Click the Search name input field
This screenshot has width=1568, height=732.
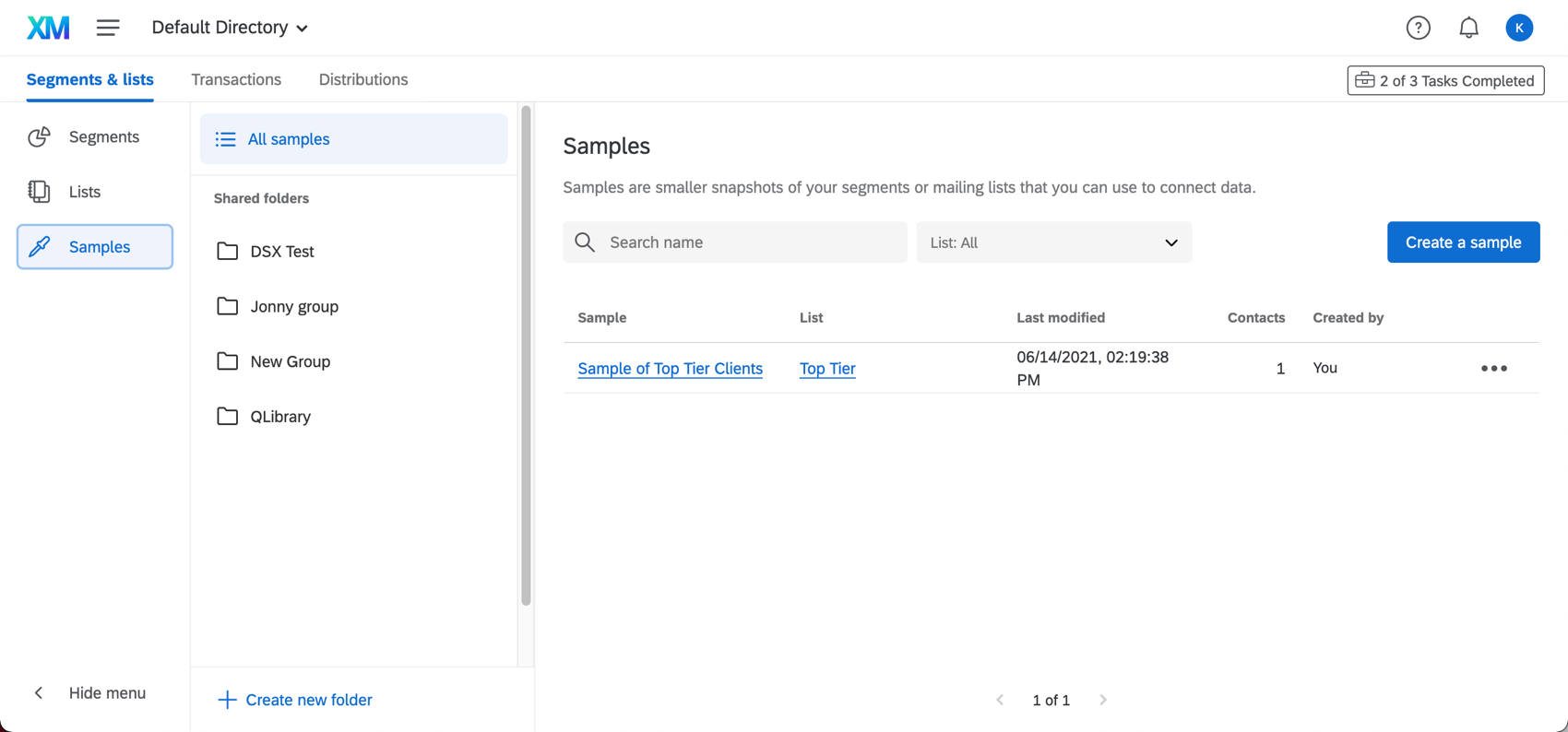(x=747, y=242)
